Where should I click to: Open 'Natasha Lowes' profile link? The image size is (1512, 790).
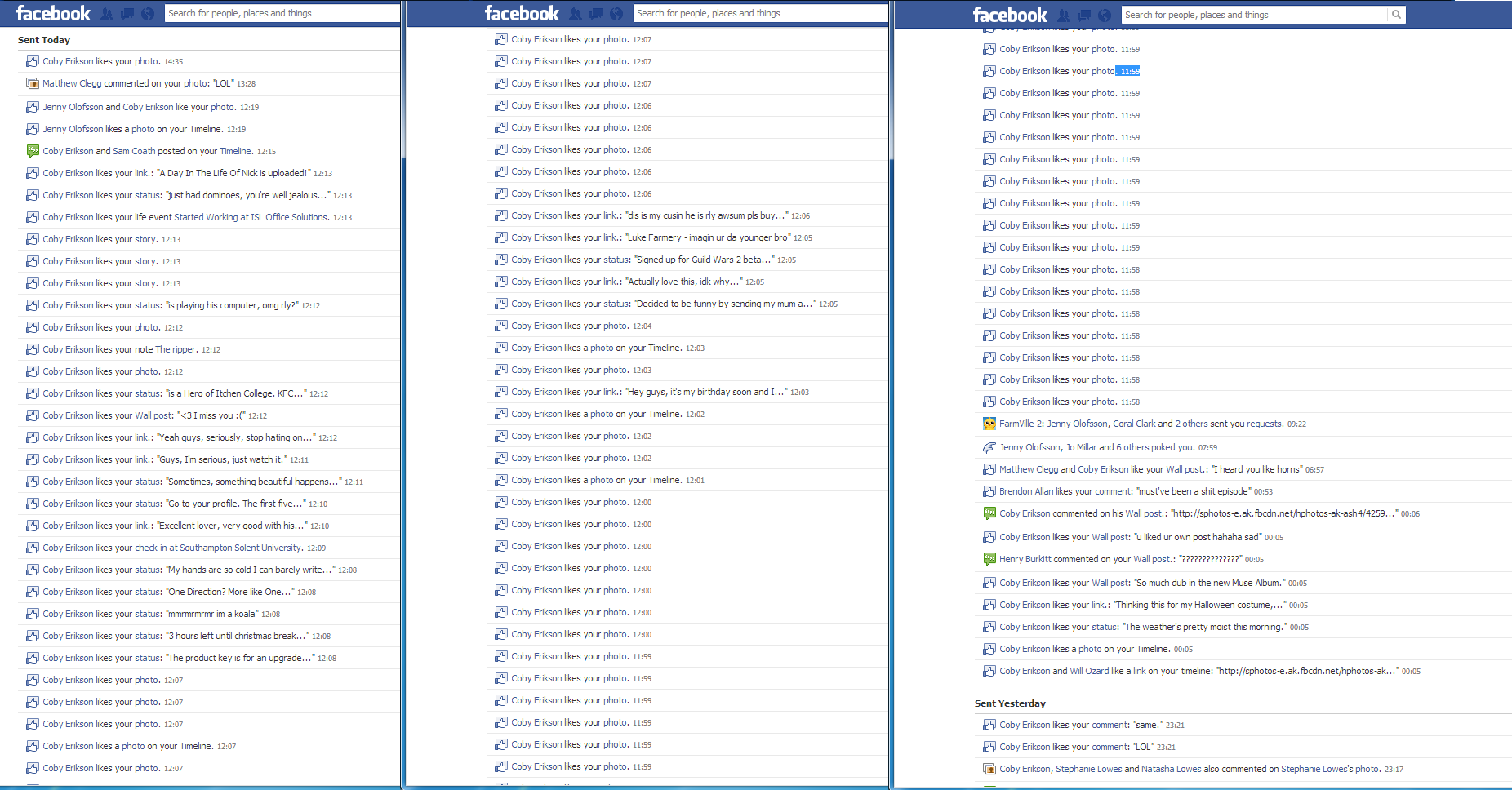tap(1172, 769)
